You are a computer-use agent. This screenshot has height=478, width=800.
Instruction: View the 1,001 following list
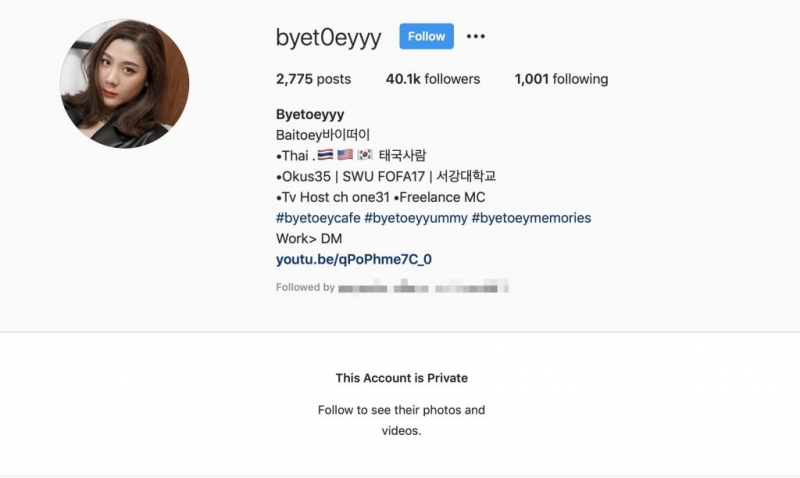click(561, 79)
